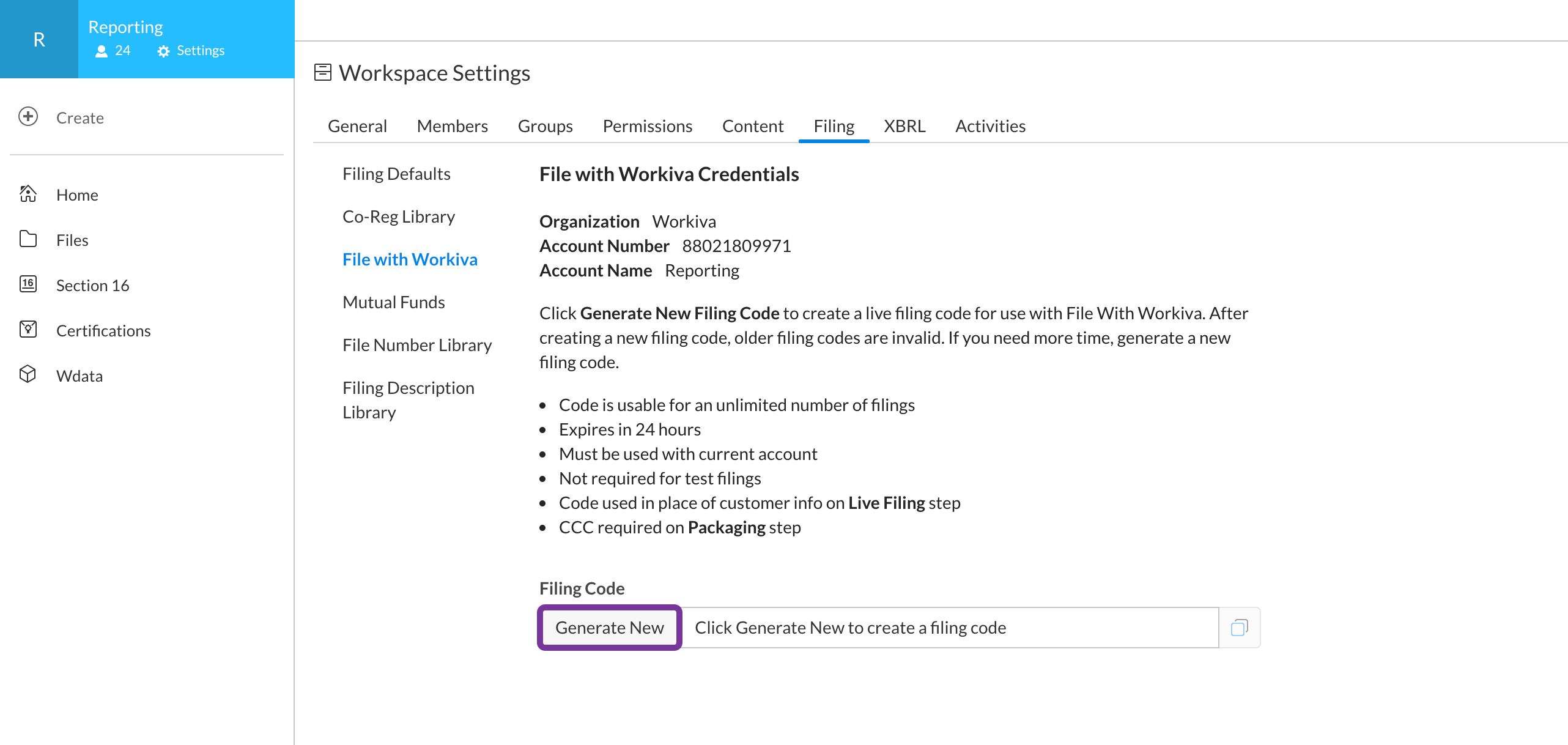Click the Certifications badge icon
This screenshot has height=745, width=1568.
pos(28,330)
